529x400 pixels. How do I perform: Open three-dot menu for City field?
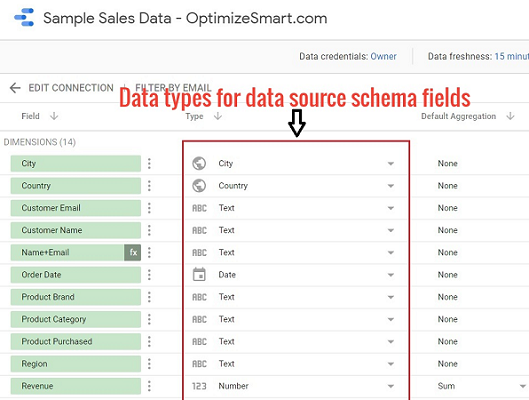coord(149,164)
